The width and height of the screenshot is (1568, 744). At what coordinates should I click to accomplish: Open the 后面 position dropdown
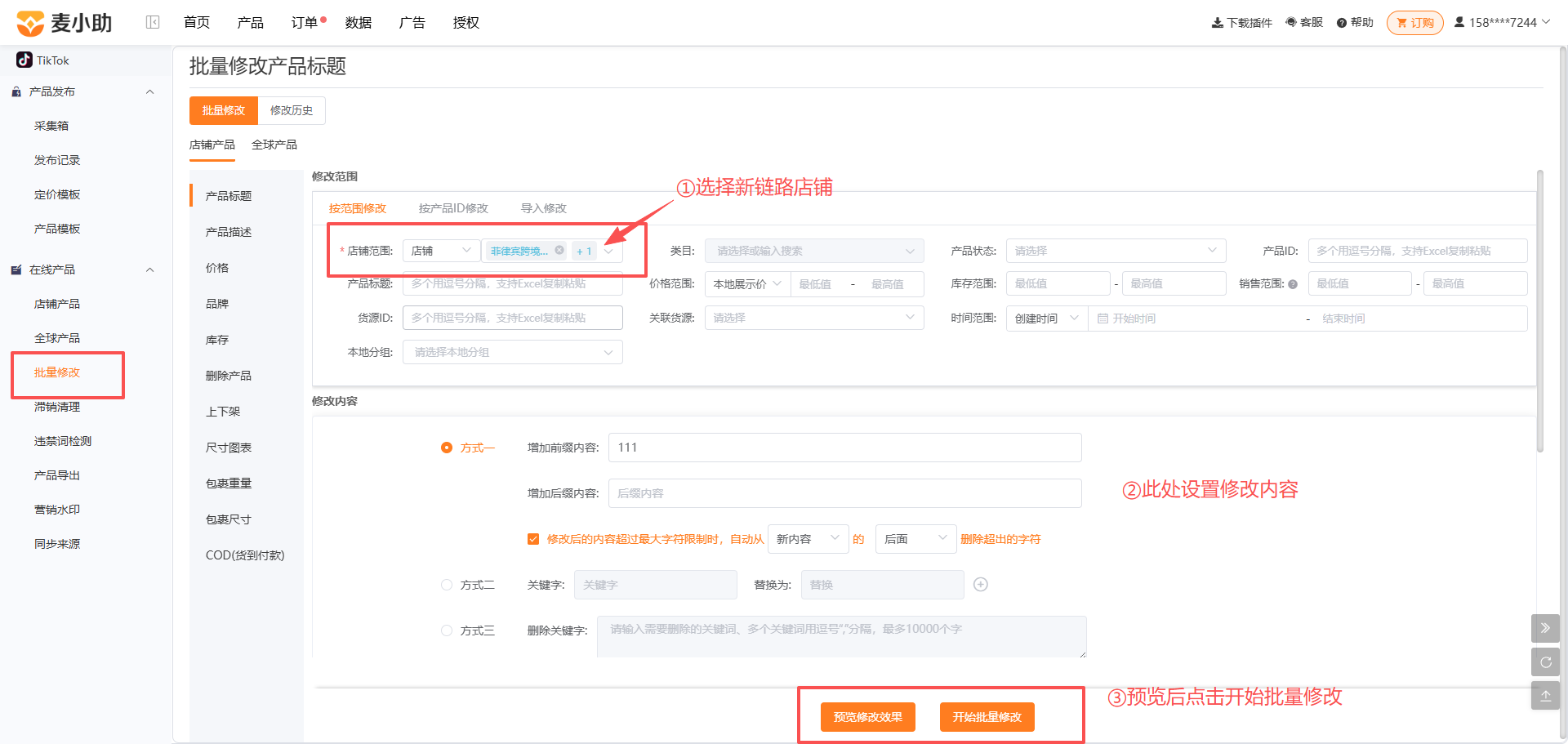[915, 539]
